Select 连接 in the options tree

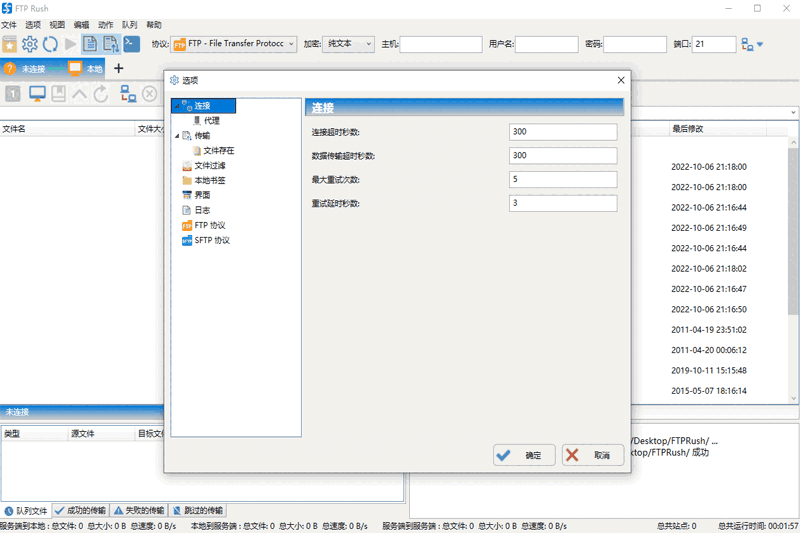[203, 106]
